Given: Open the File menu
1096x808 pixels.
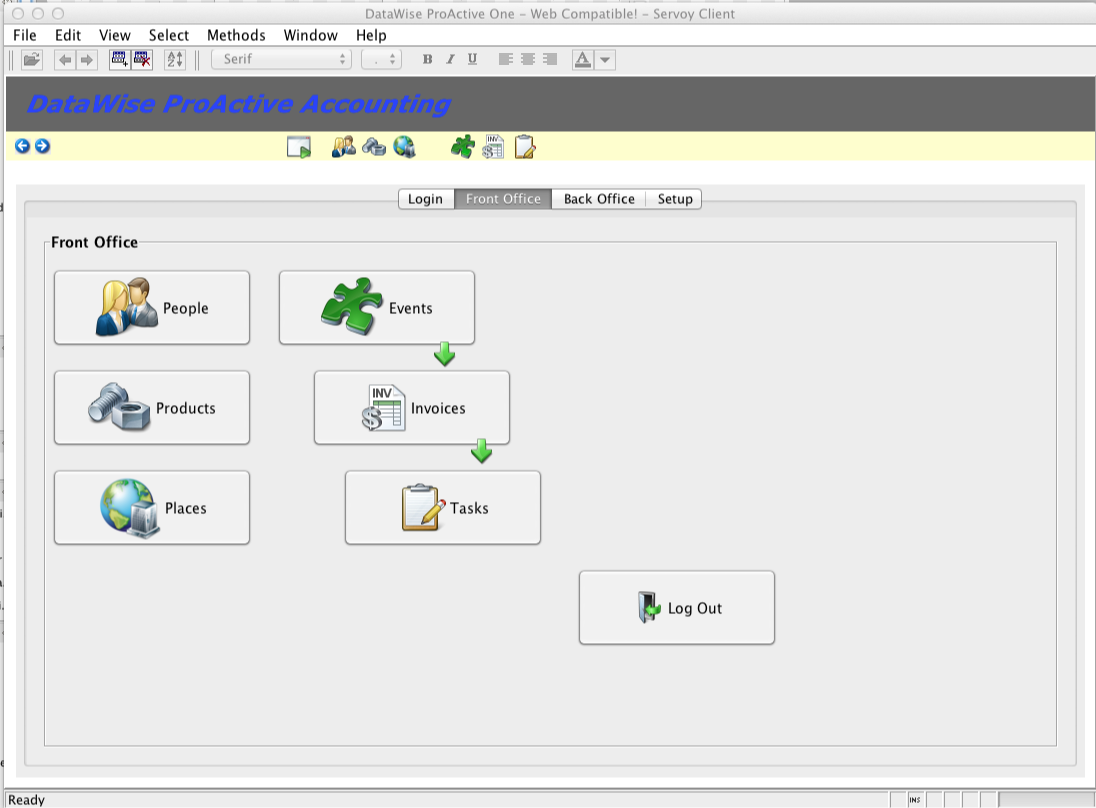Looking at the screenshot, I should pos(24,35).
